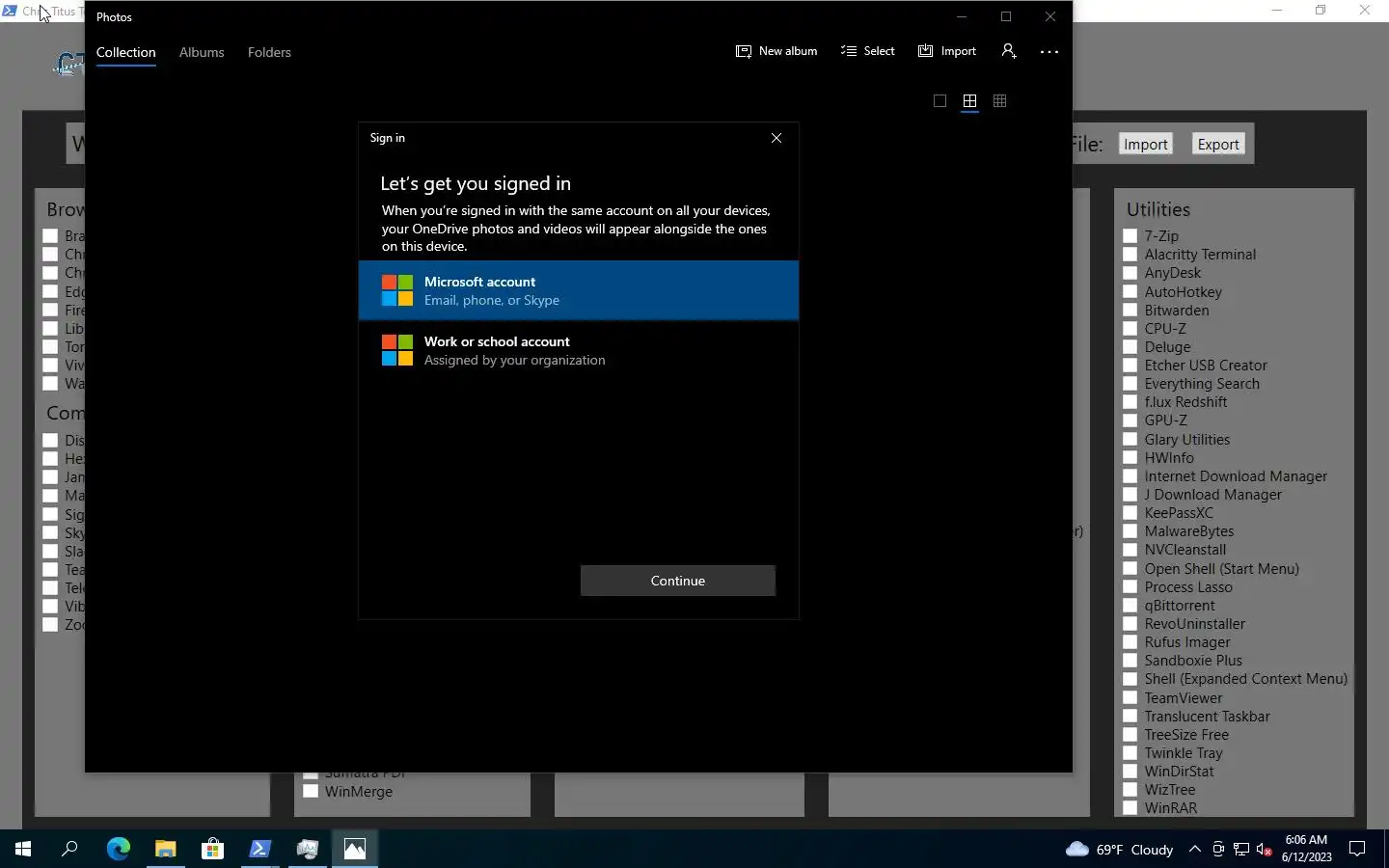
Task: Tick the WinMerge checkbox
Action: pos(311,791)
